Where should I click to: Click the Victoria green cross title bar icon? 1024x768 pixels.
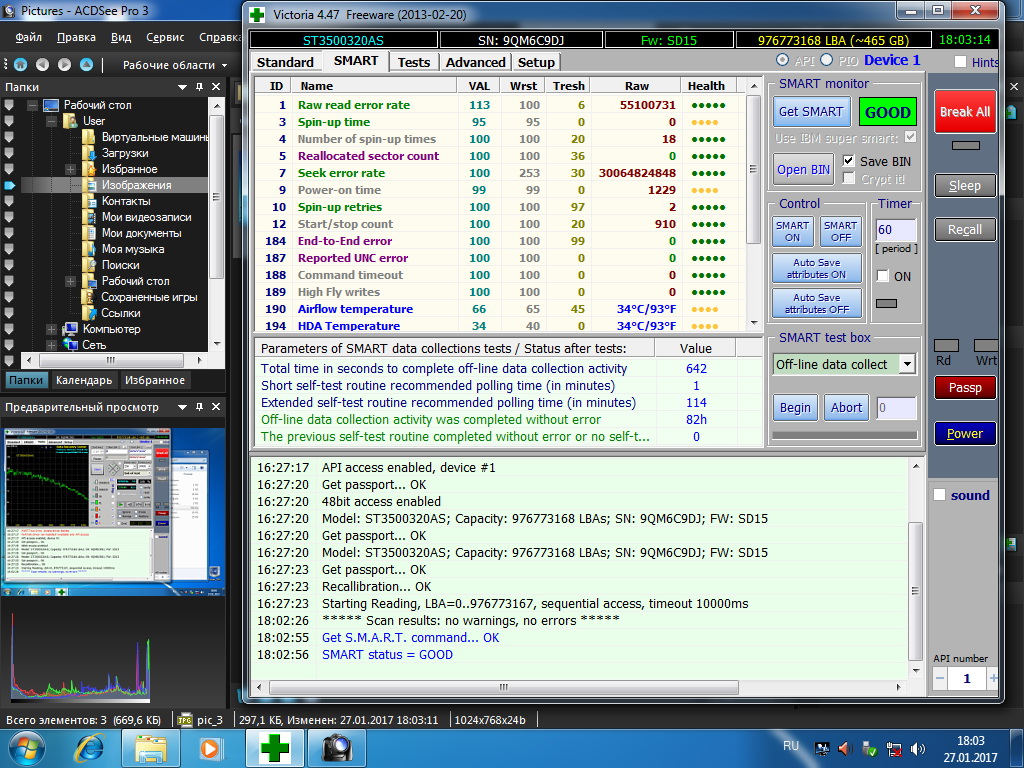coord(257,14)
